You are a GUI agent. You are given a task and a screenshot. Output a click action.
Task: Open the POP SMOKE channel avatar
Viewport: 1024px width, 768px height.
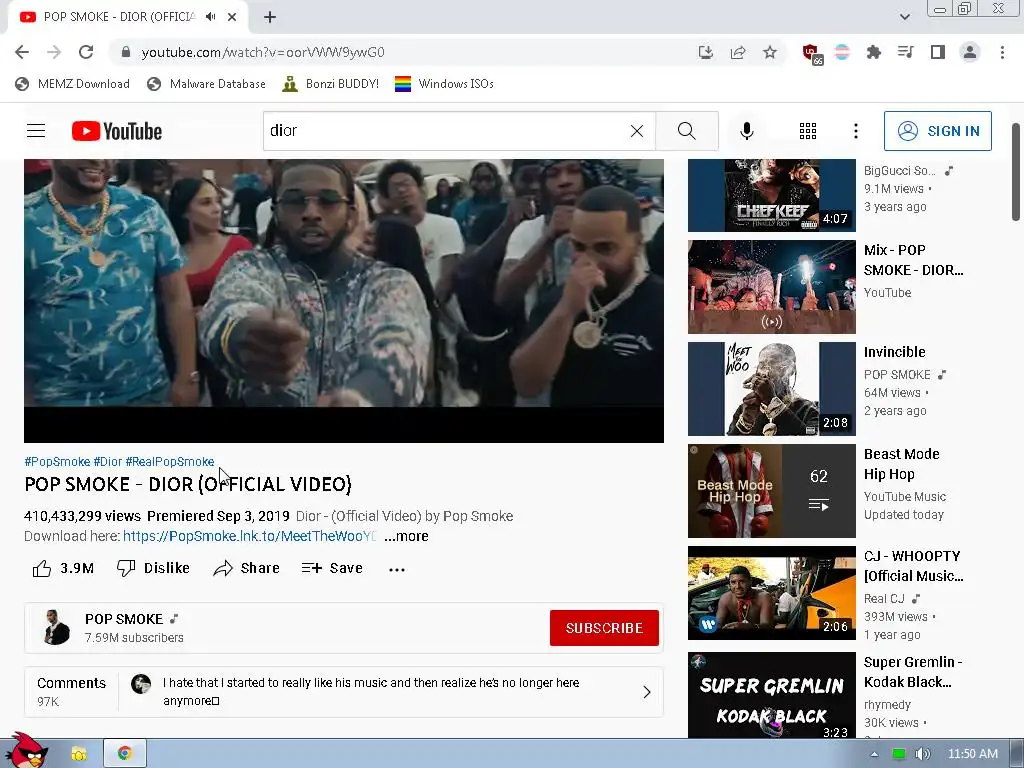tap(56, 628)
